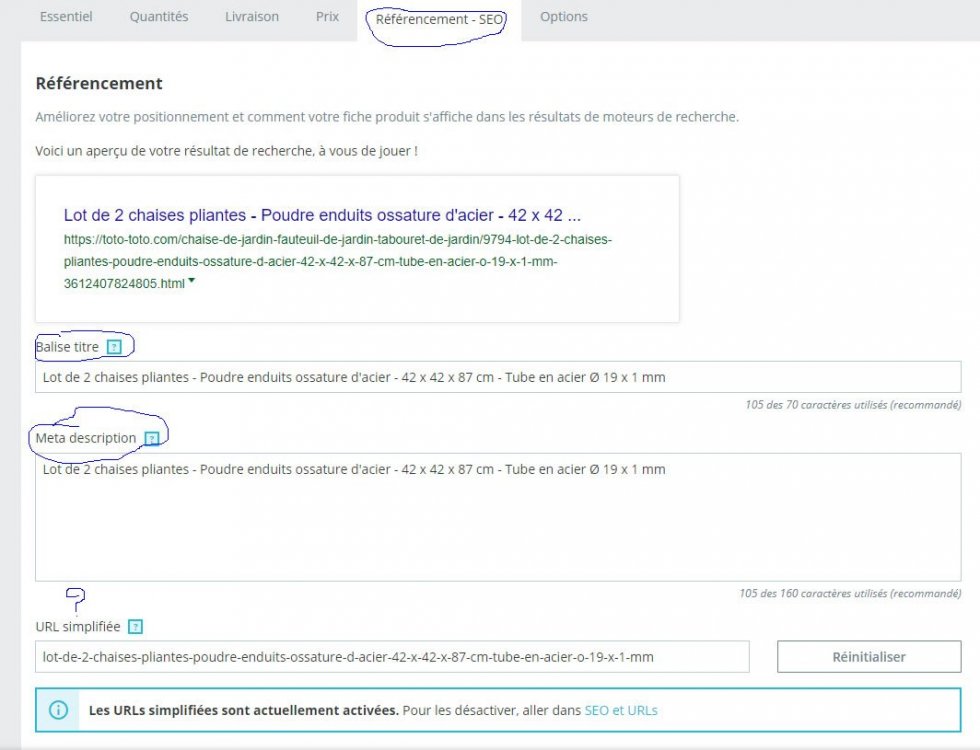The image size is (980, 750).
Task: Click the search preview title link
Action: (322, 215)
